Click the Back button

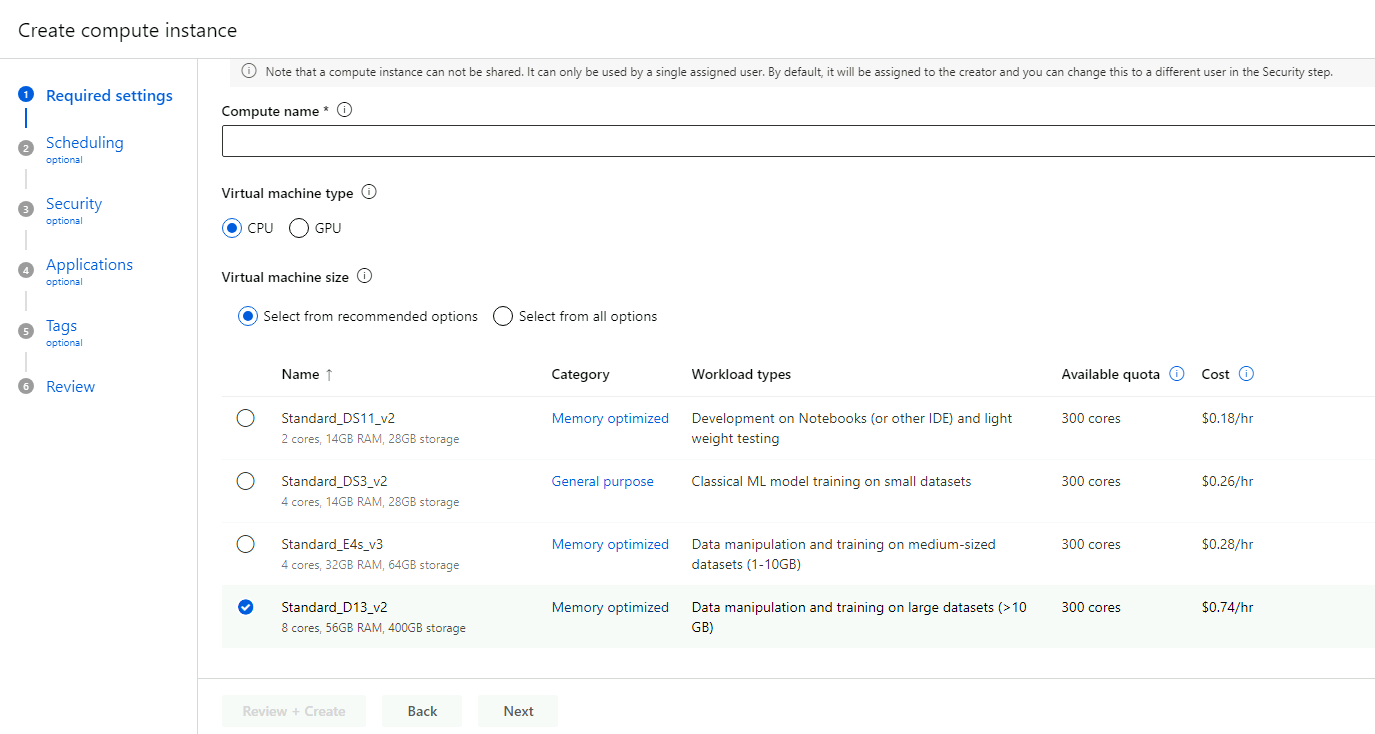pos(422,711)
